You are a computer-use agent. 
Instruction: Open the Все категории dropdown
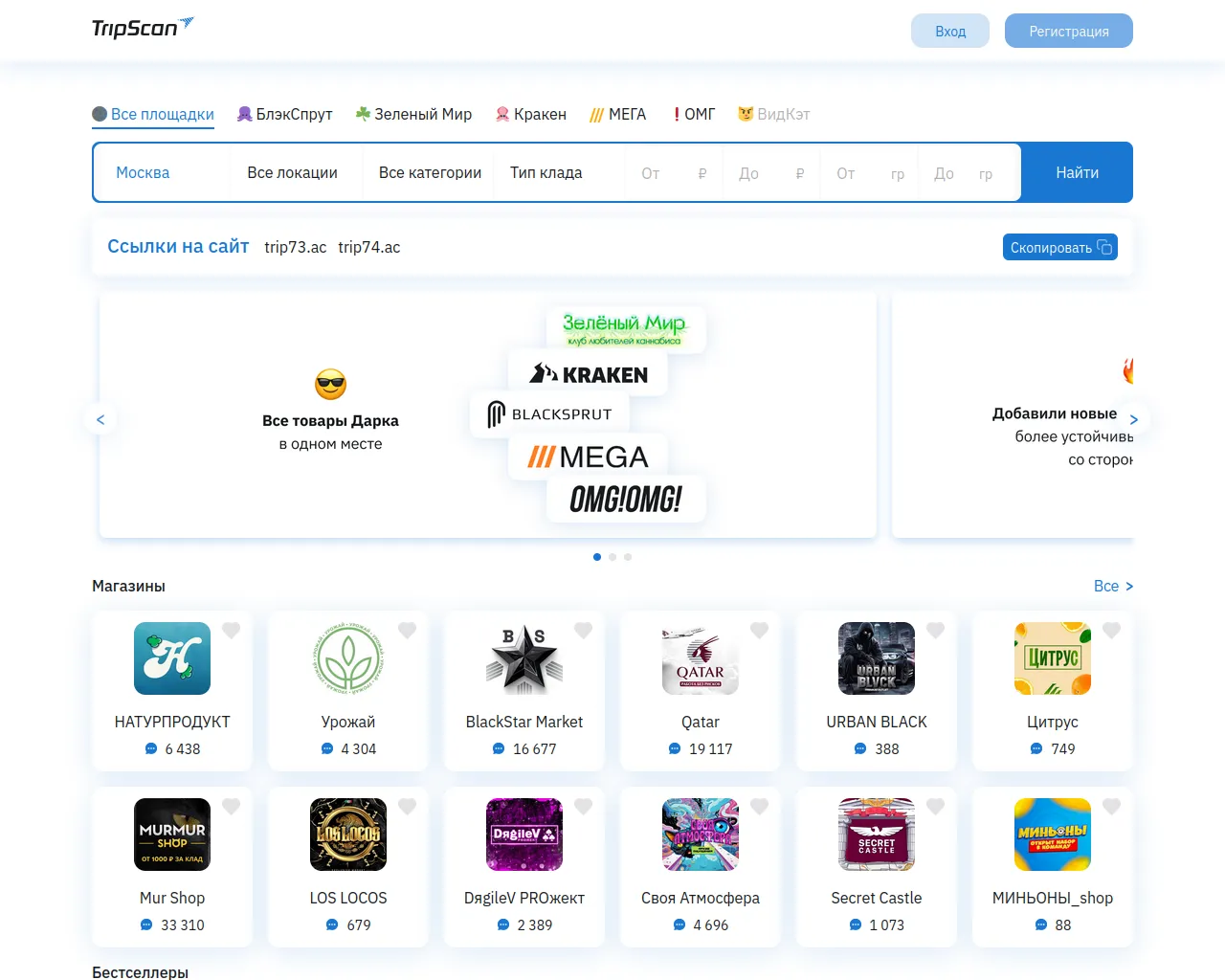click(x=429, y=172)
